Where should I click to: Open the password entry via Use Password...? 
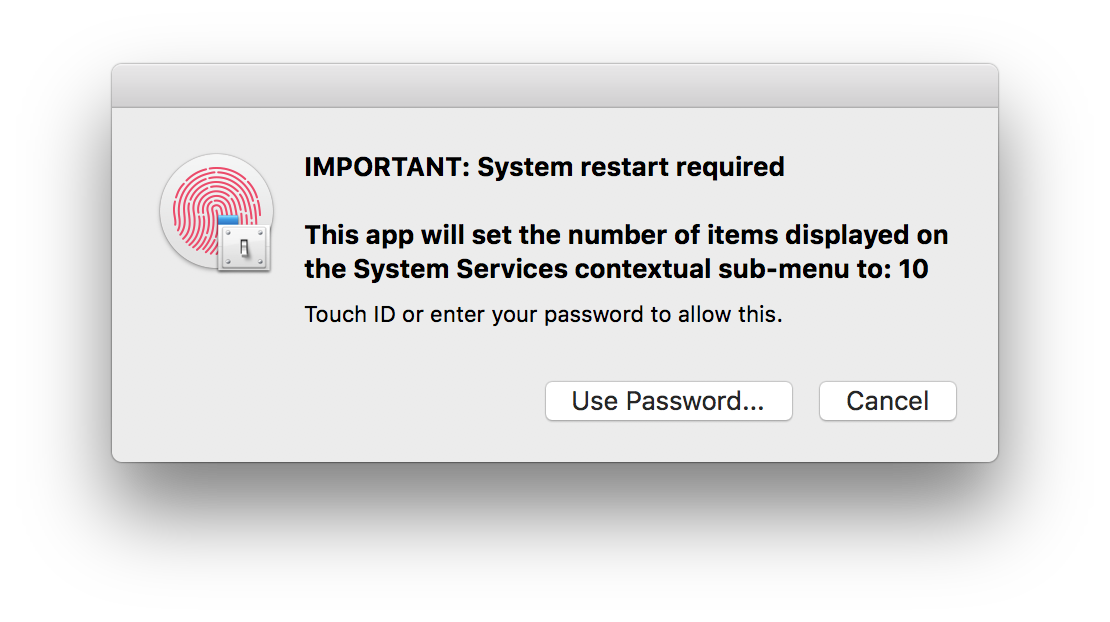point(668,400)
